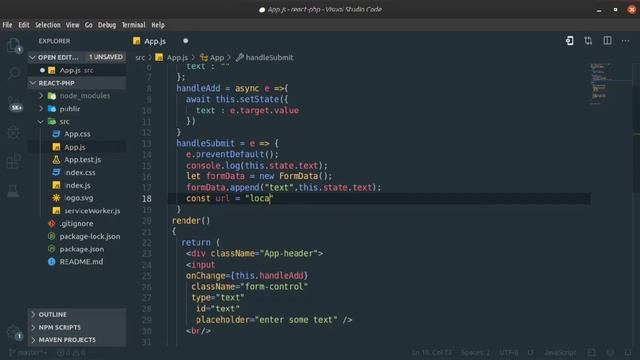Open the Edit menu
This screenshot has width=640, height=360.
click(x=24, y=25)
